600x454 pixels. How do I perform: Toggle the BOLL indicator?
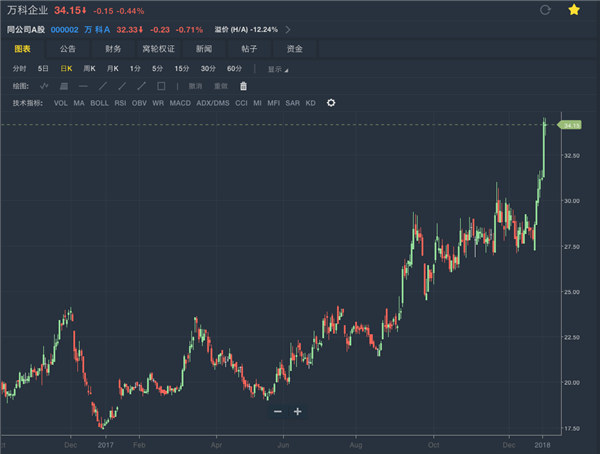(x=100, y=102)
